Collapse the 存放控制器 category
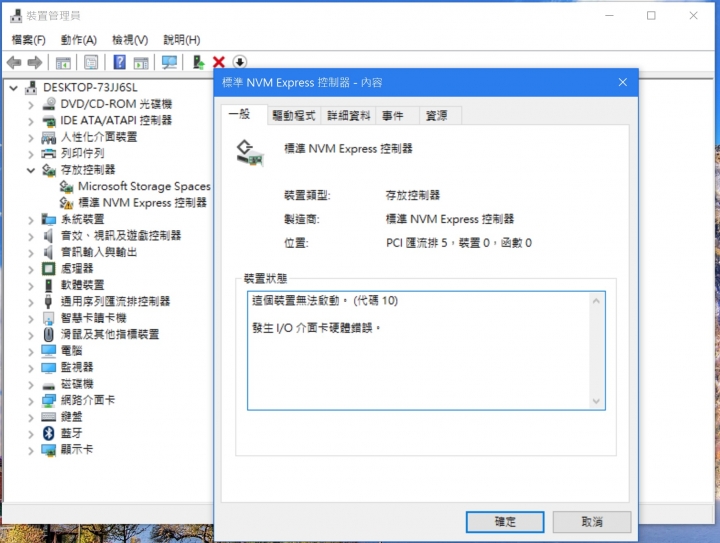 [x=31, y=170]
